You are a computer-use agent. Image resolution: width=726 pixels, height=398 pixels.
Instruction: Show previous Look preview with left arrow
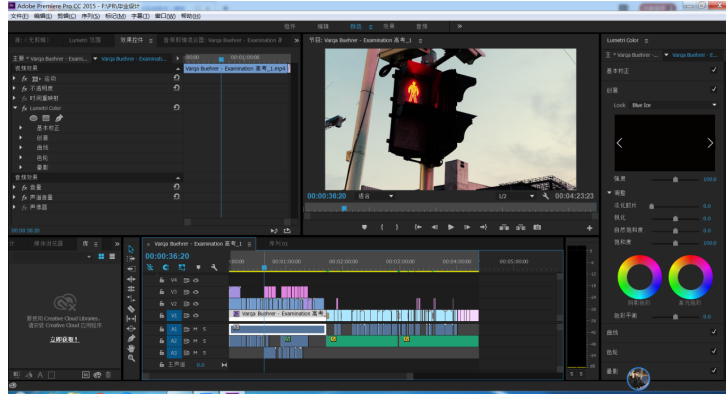[620, 143]
